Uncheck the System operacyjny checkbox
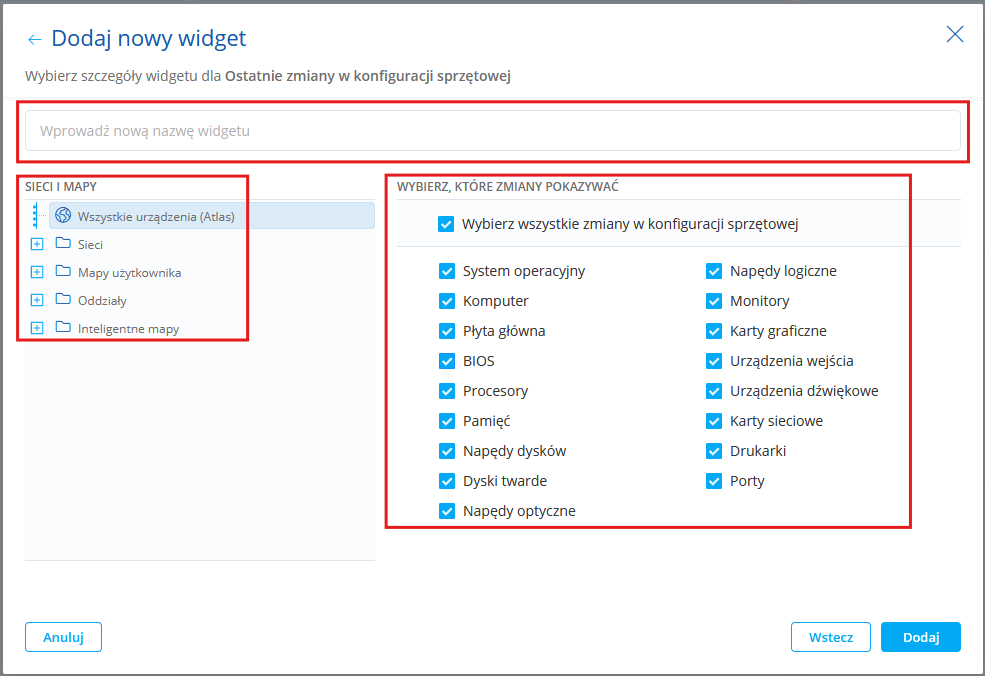985x676 pixels. click(x=446, y=271)
